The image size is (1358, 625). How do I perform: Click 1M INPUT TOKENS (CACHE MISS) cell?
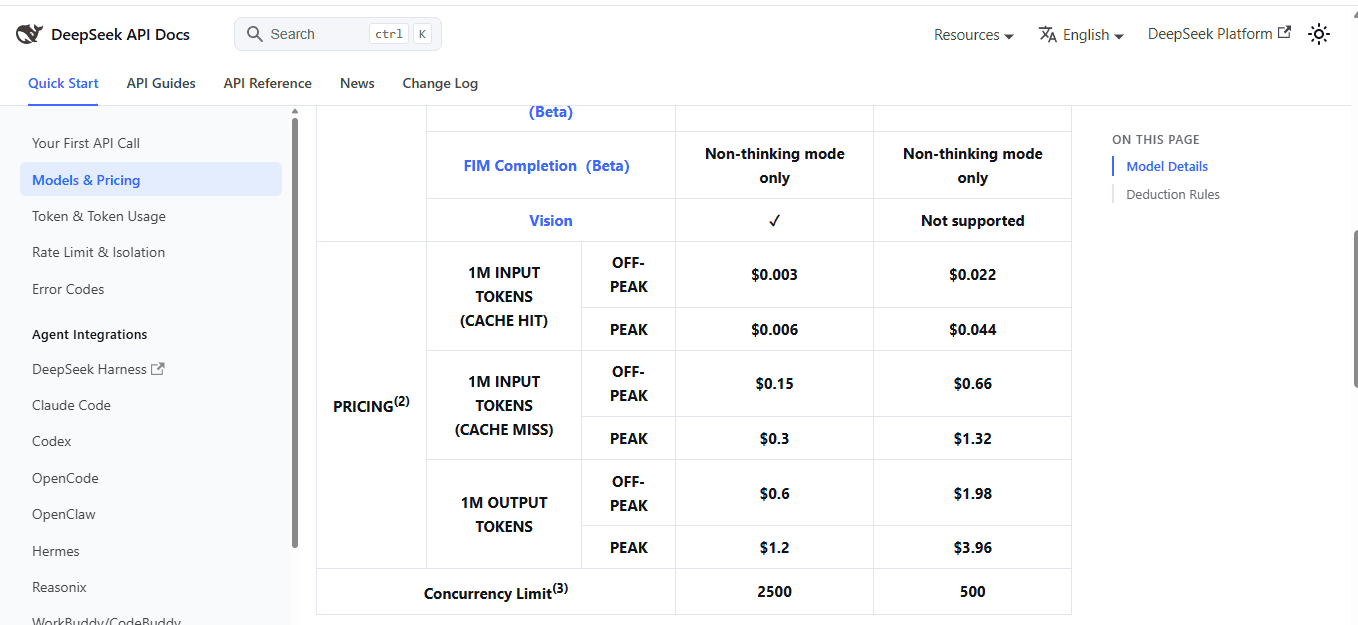504,405
